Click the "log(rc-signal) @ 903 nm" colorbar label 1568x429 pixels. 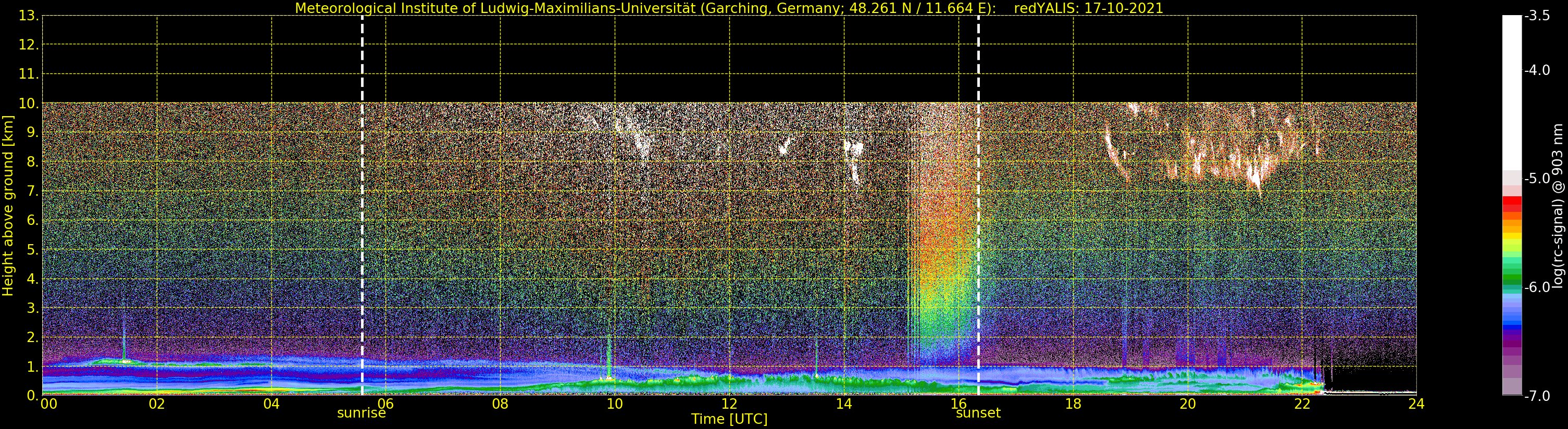click(x=1557, y=206)
